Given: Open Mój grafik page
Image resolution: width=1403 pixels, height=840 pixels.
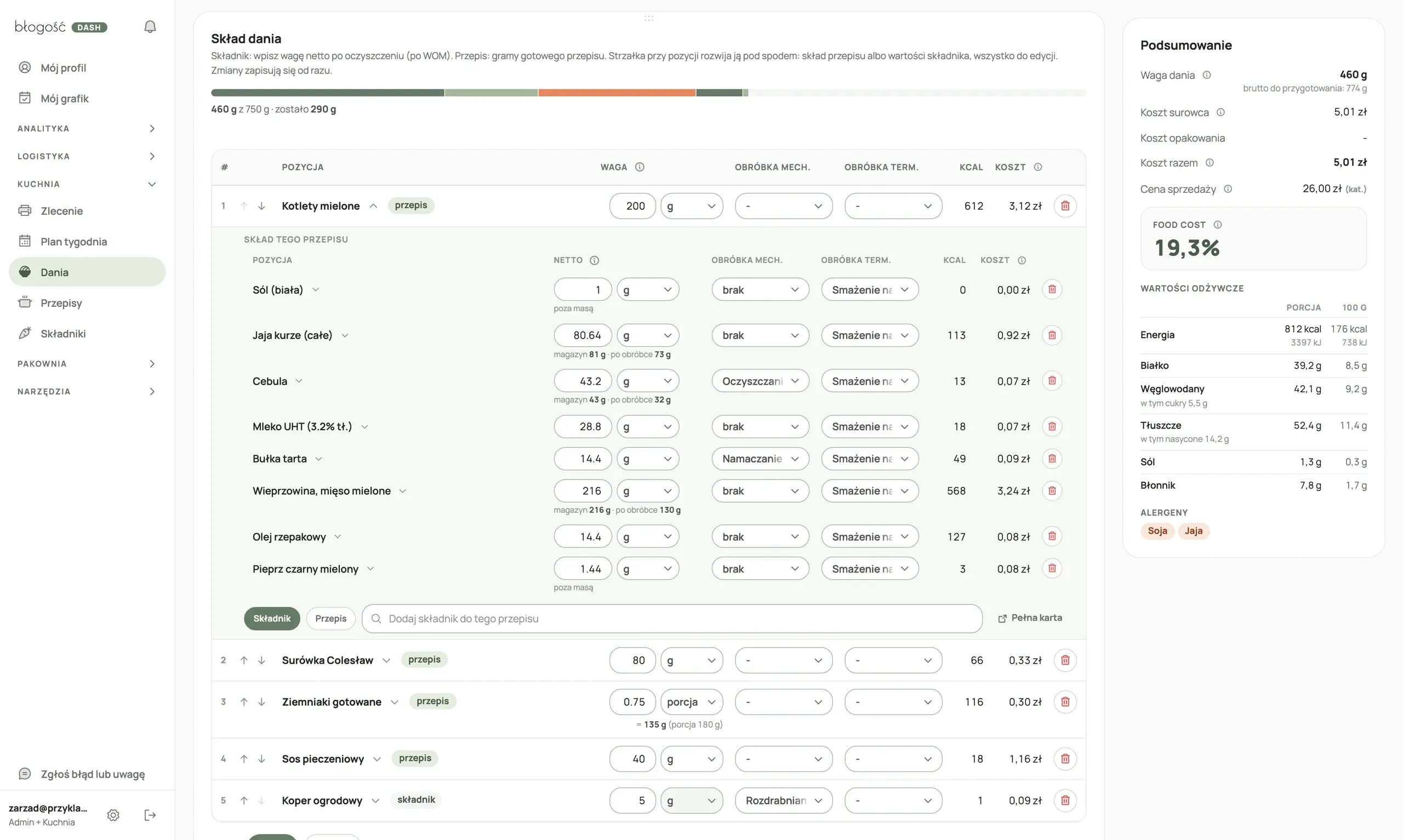Looking at the screenshot, I should (87, 99).
